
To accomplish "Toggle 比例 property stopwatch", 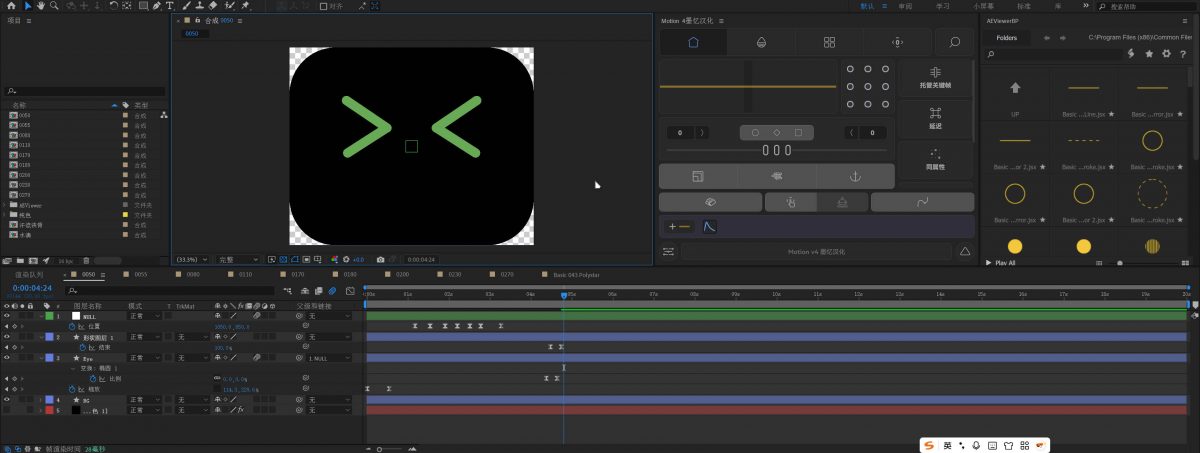I will [92, 379].
